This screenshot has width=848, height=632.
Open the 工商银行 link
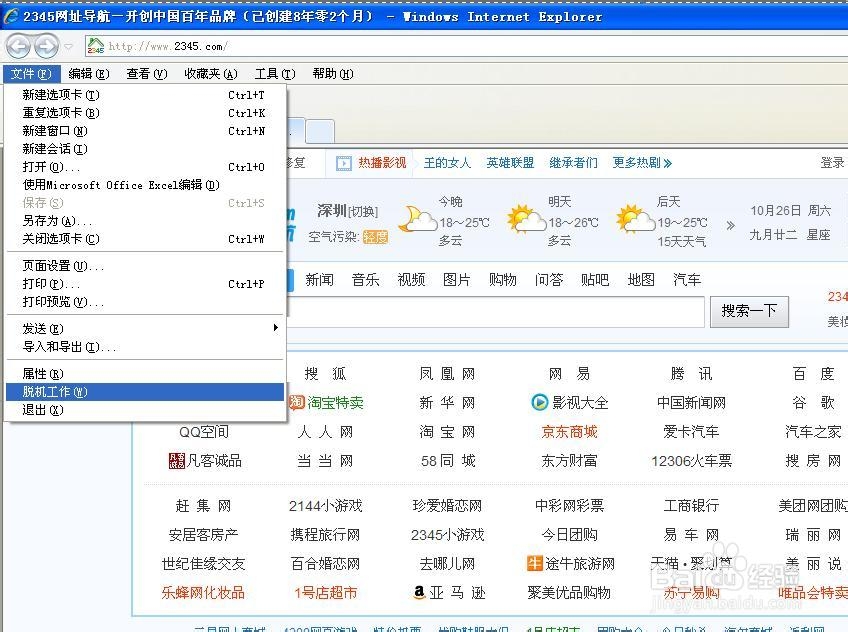pos(692,505)
